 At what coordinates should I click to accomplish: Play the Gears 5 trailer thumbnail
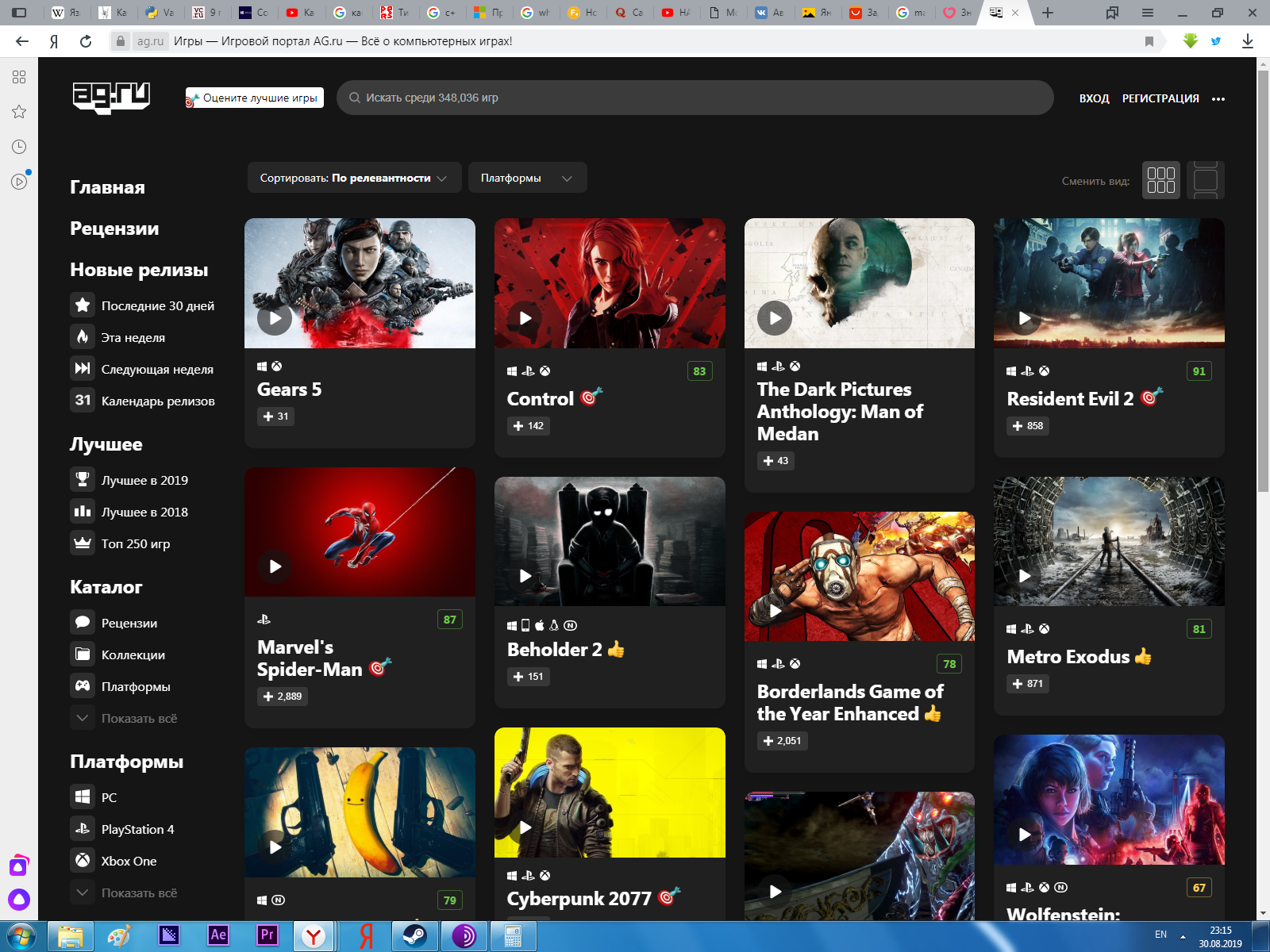[x=275, y=318]
